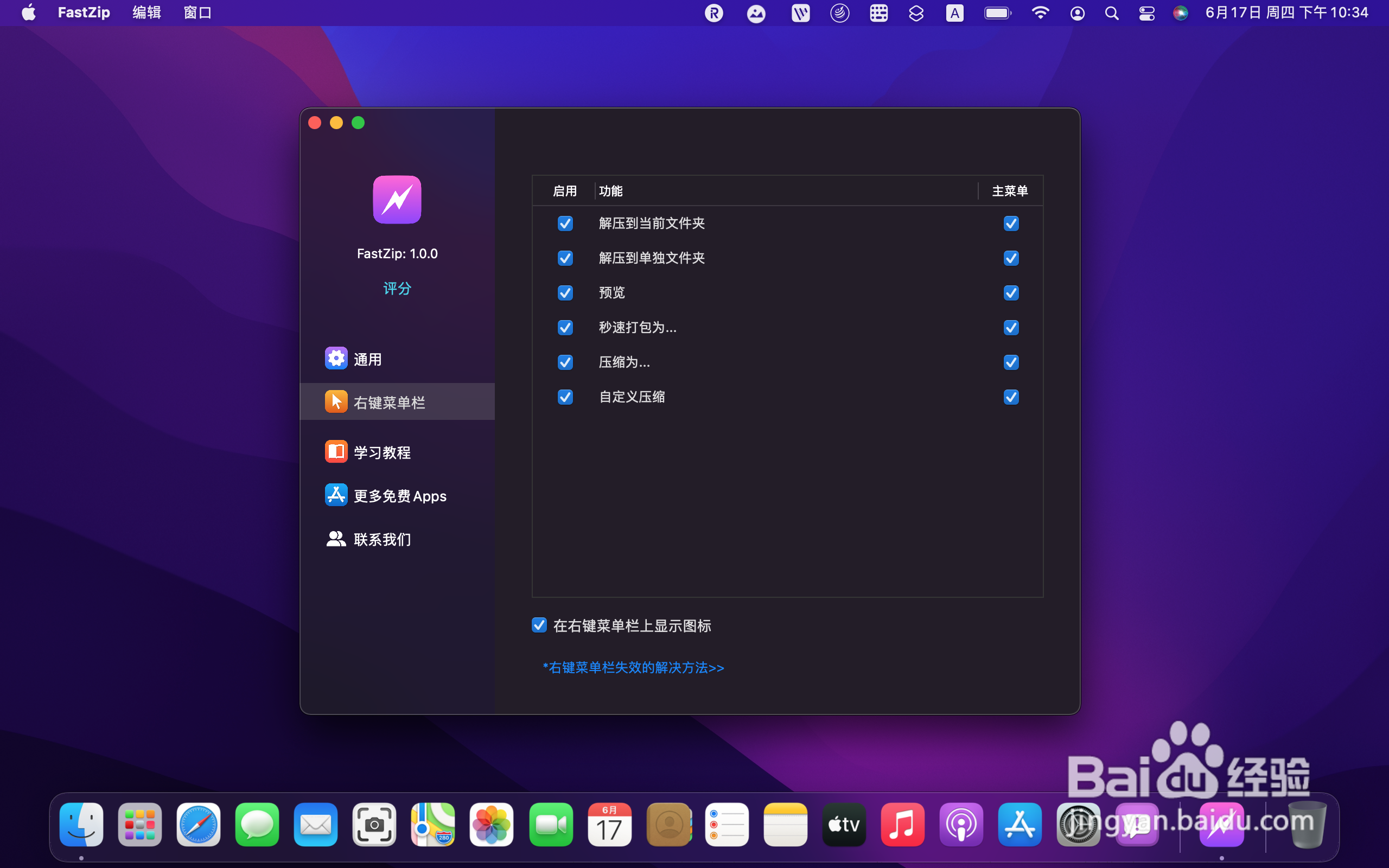Image resolution: width=1389 pixels, height=868 pixels.
Task: Open the Screenshot app in the Dock
Action: click(x=374, y=825)
